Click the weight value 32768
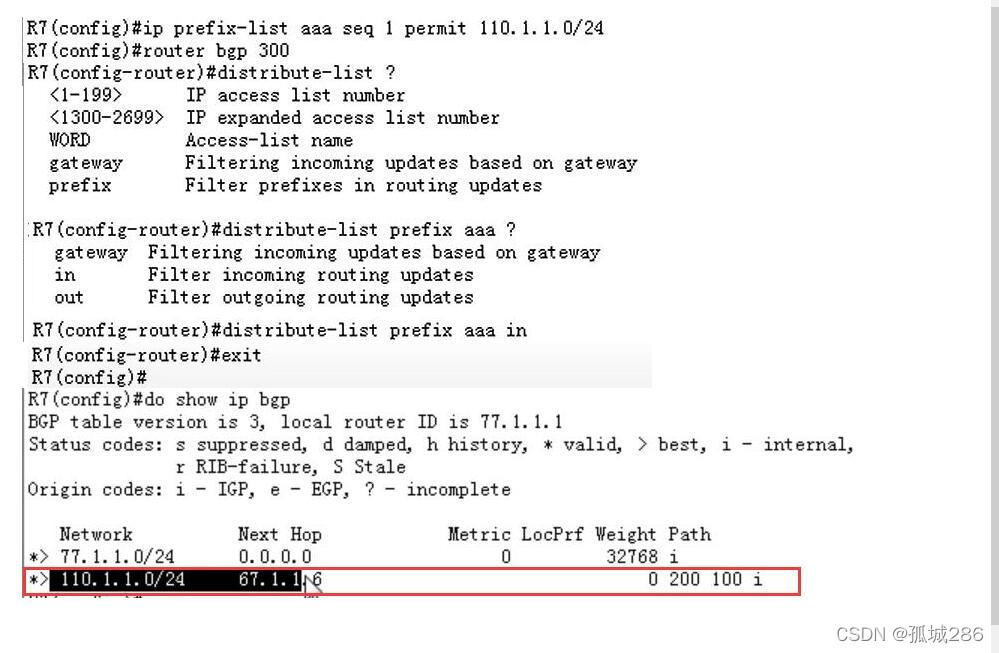This screenshot has width=999, height=653. point(632,557)
